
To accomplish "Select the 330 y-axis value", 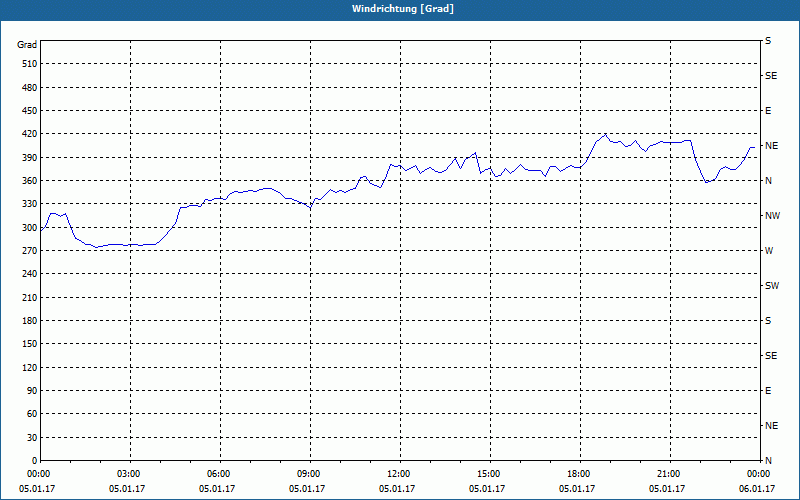I will [x=30, y=204].
